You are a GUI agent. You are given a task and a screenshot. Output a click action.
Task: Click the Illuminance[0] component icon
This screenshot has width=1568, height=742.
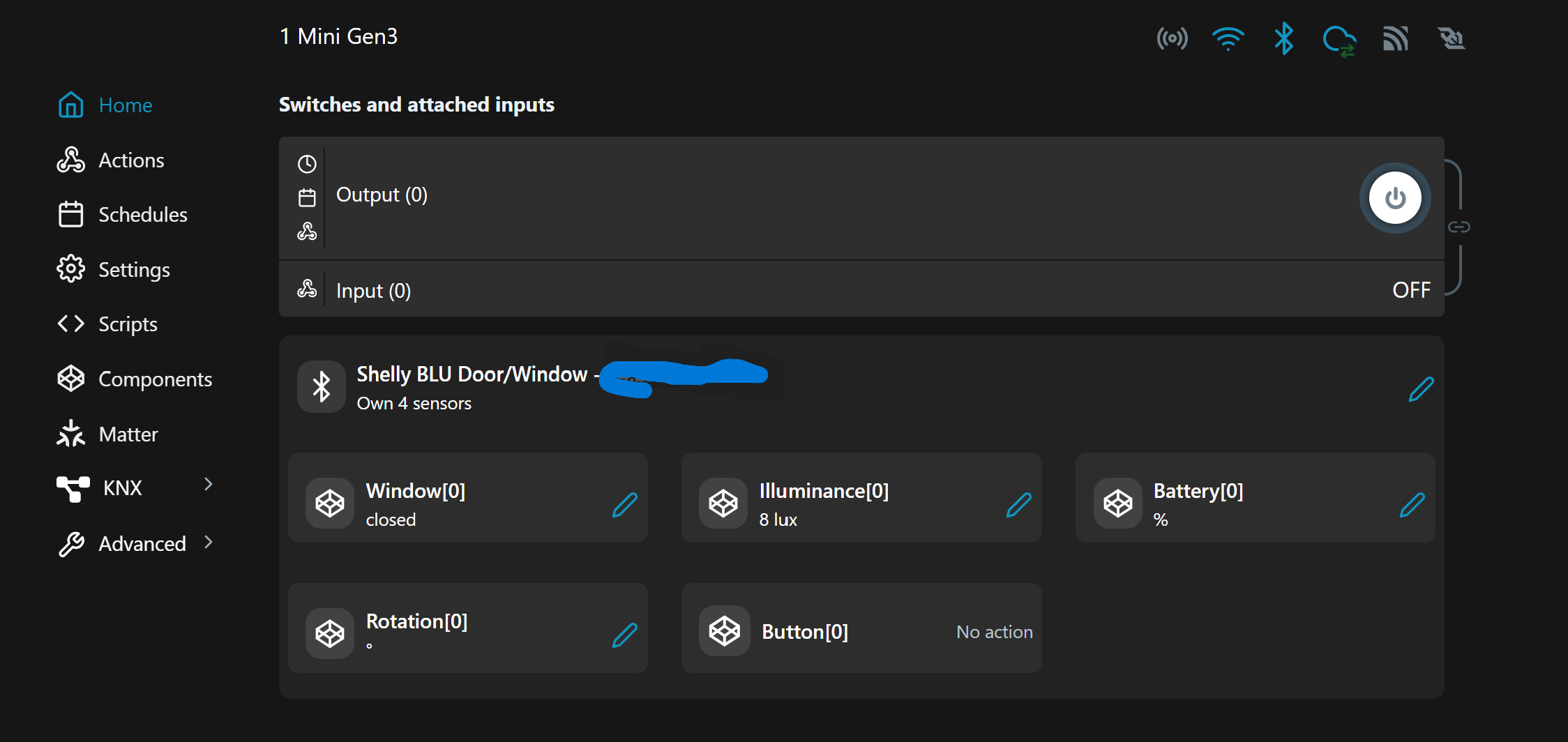(x=723, y=503)
